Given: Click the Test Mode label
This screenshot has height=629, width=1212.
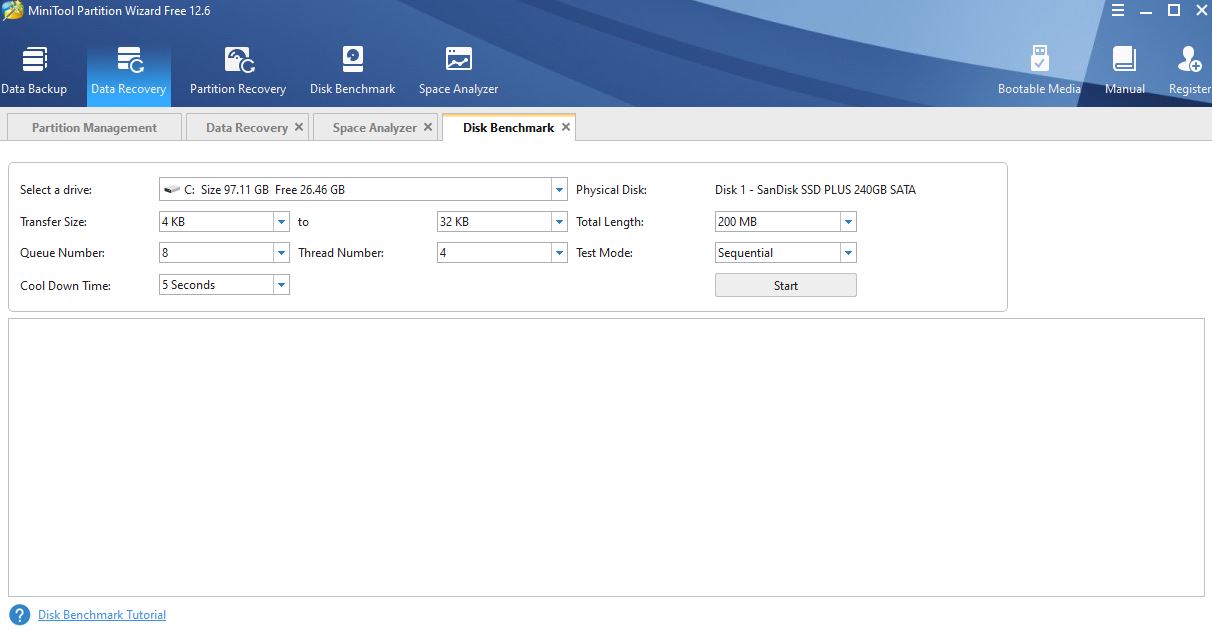Looking at the screenshot, I should click(604, 253).
